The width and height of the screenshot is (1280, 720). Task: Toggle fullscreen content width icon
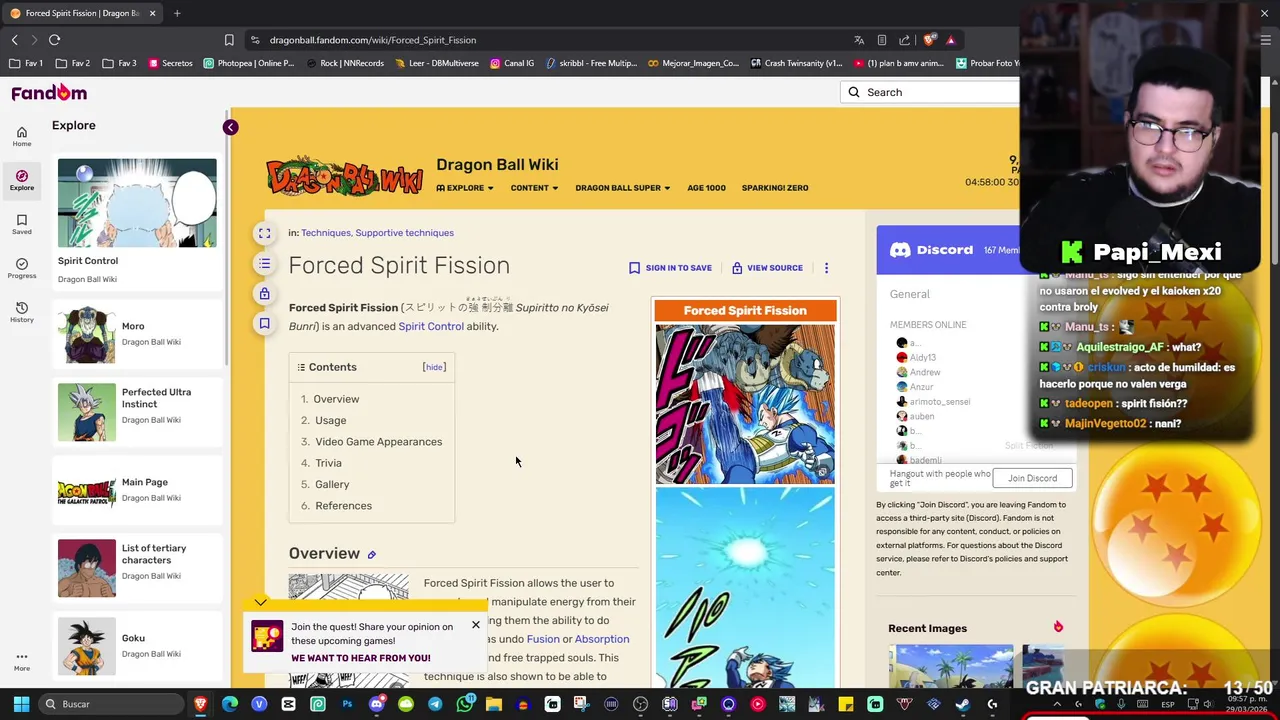[x=264, y=233]
